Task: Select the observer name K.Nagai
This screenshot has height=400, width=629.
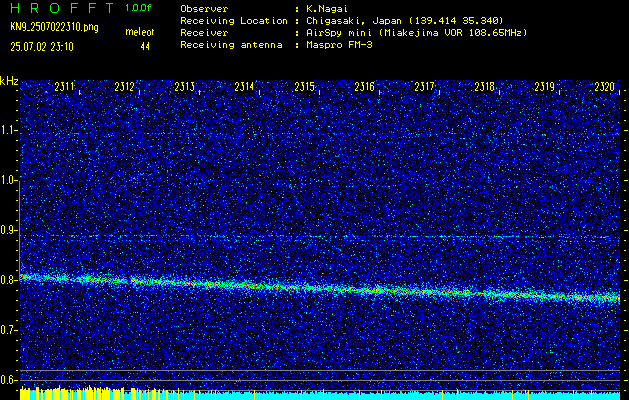Action: click(325, 9)
